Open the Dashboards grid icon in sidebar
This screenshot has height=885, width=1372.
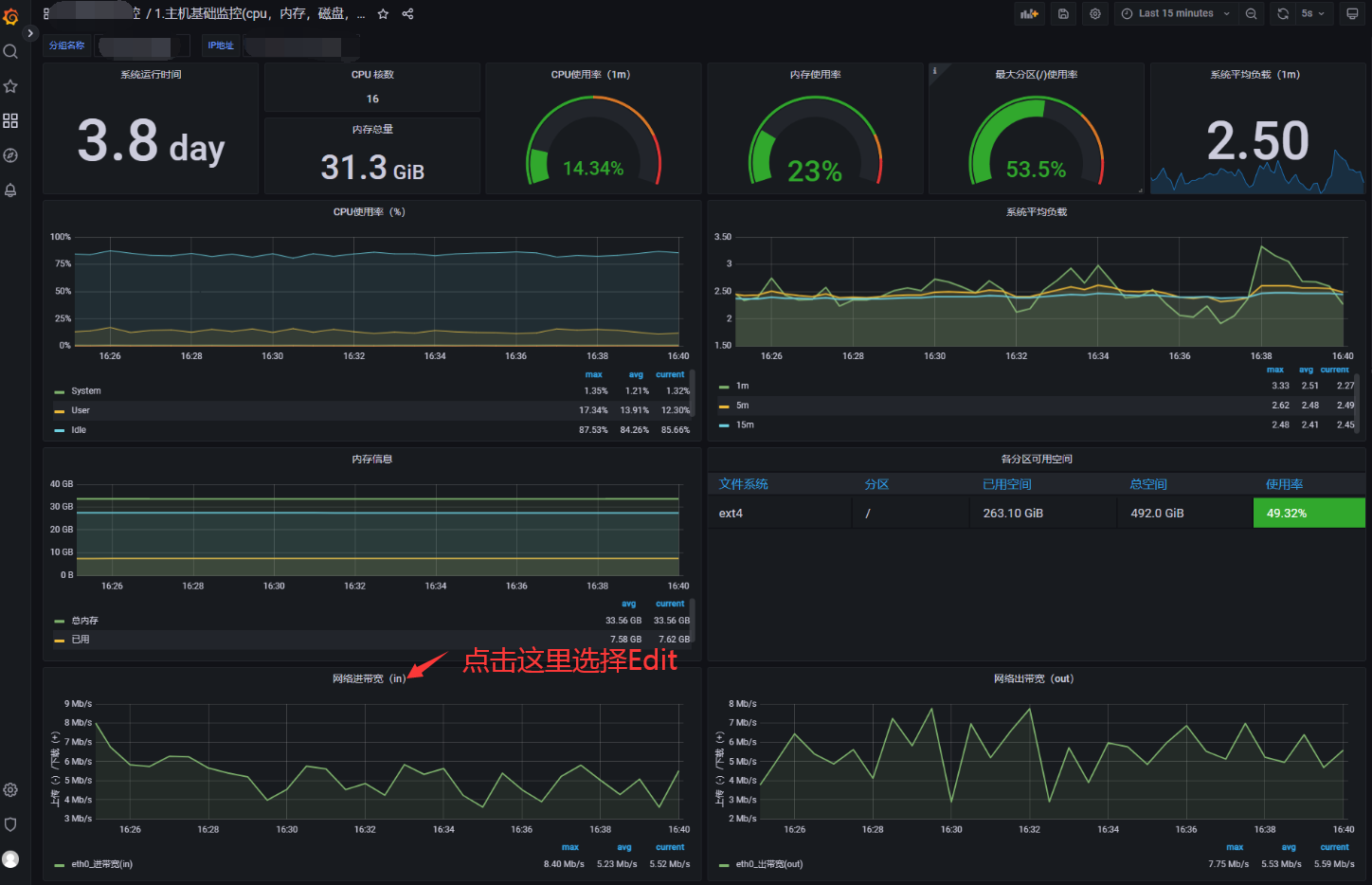(10, 120)
